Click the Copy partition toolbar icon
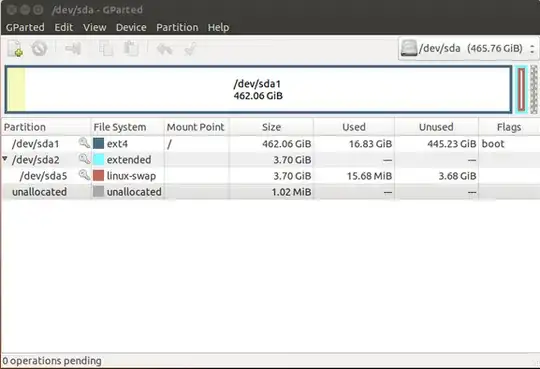Viewport: 540px width, 369px height. tap(106, 48)
